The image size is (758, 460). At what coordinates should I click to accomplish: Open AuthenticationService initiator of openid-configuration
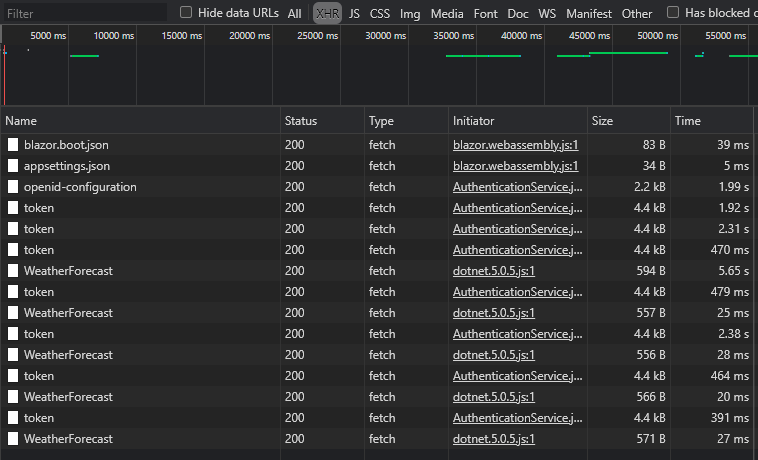click(517, 187)
